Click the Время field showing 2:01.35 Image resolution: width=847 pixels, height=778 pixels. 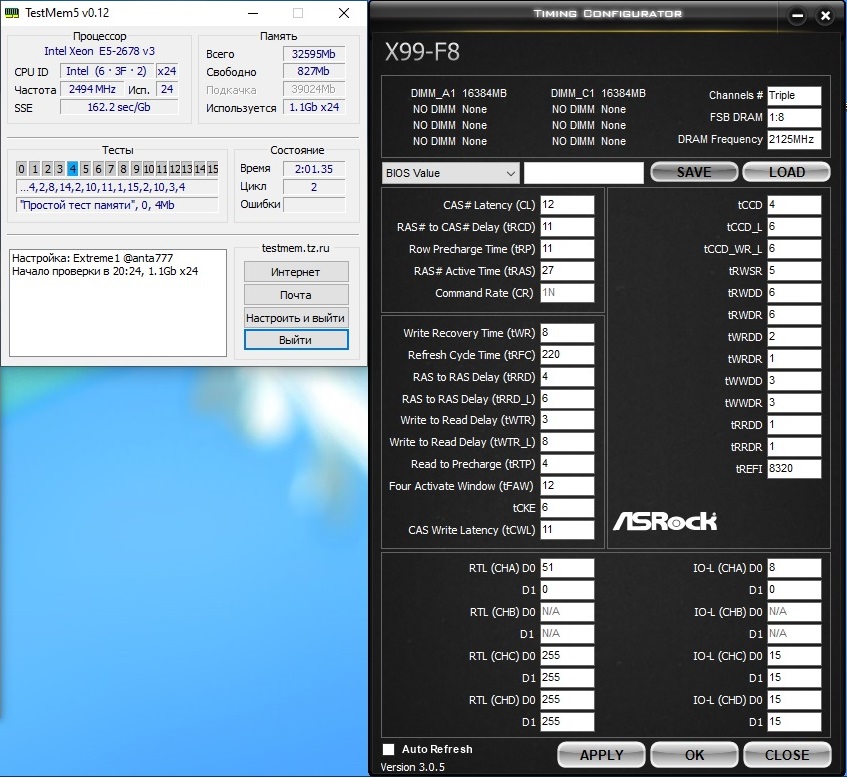pos(314,169)
